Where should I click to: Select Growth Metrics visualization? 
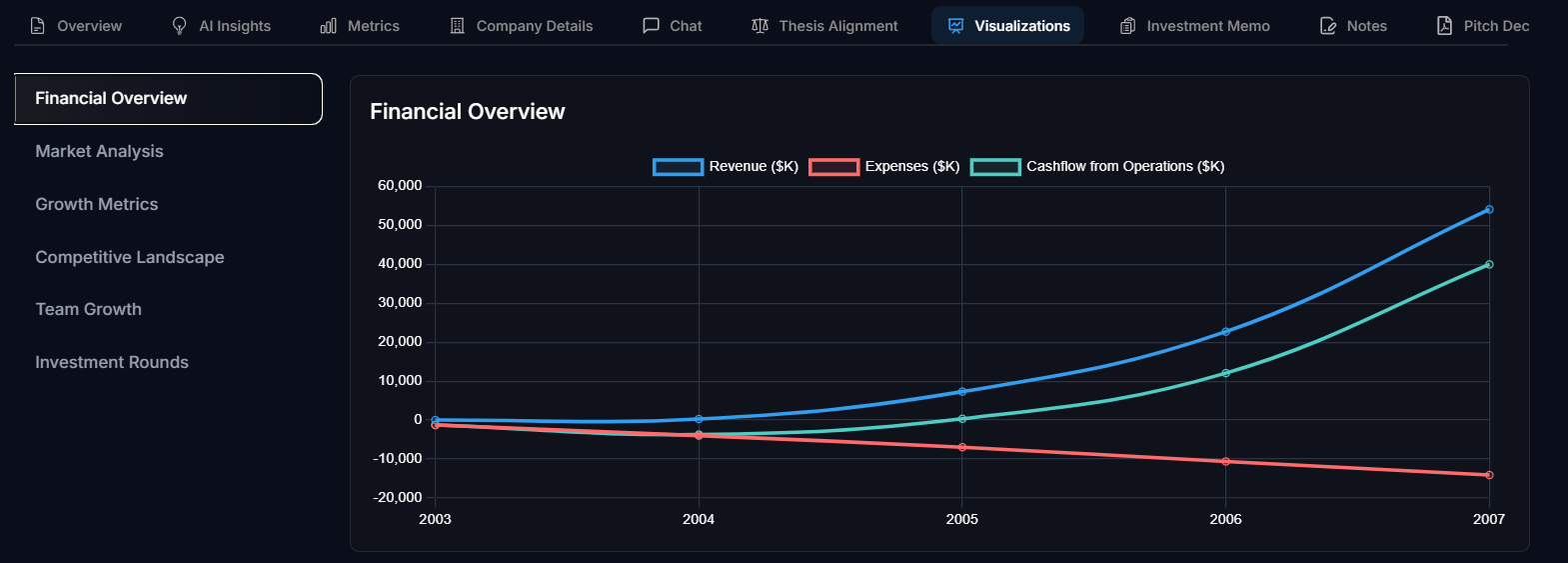tap(97, 204)
